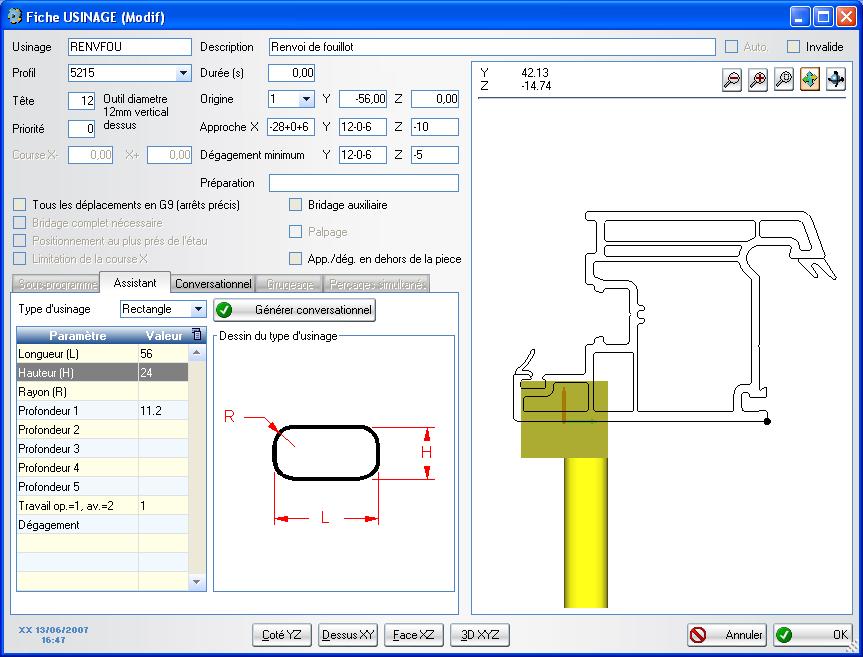The image size is (863, 657).
Task: Open the Conversationnel tab
Action: point(213,284)
